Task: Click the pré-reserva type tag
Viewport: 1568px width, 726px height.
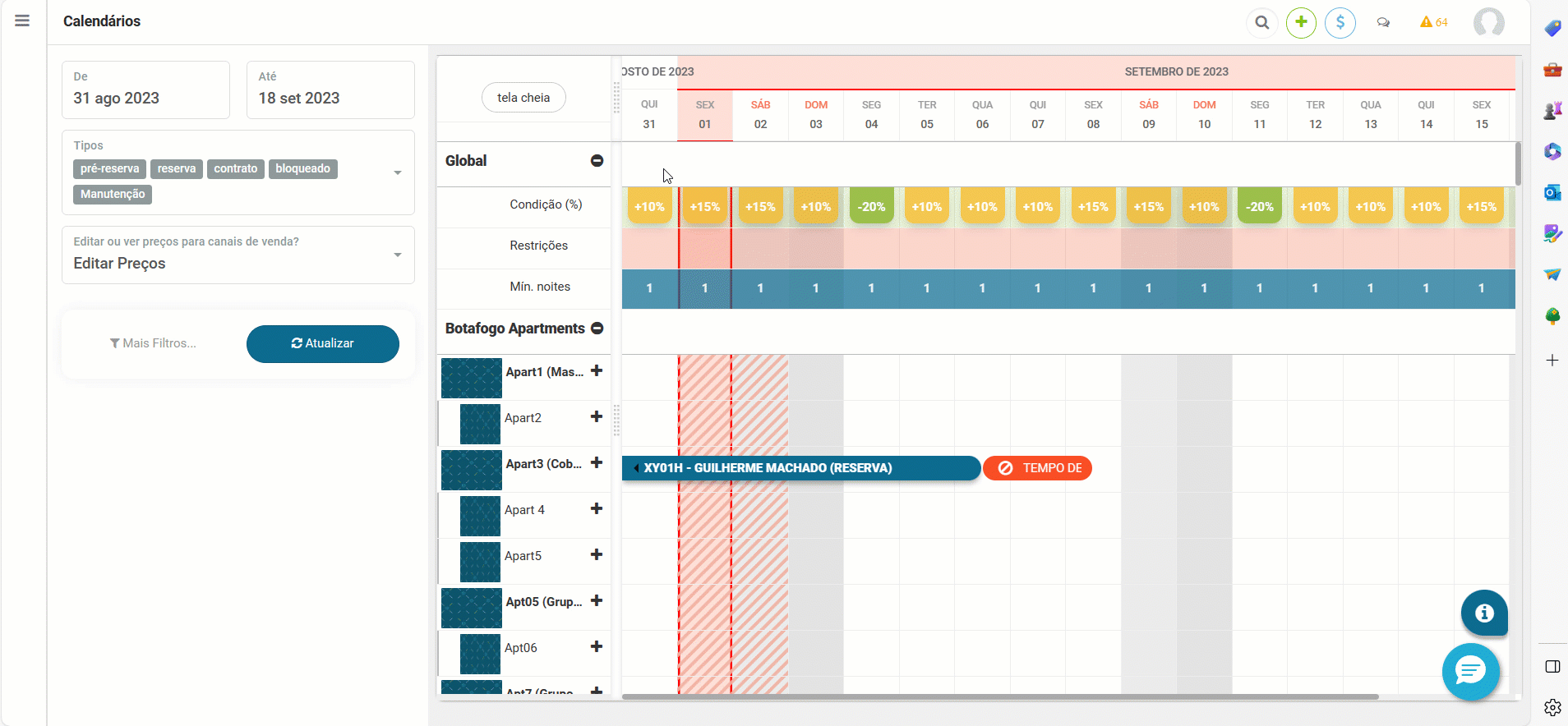Action: 110,169
